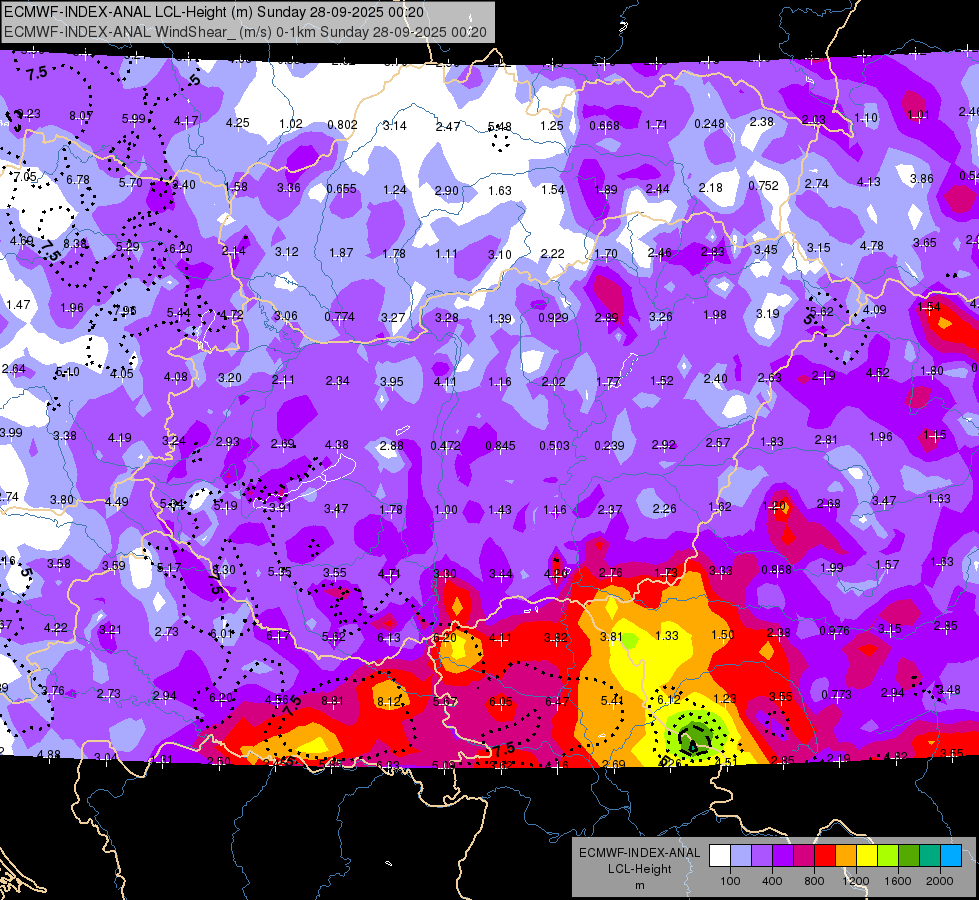Select the orange legend swatch
Viewport: 979px width, 900px height.
pos(846,856)
